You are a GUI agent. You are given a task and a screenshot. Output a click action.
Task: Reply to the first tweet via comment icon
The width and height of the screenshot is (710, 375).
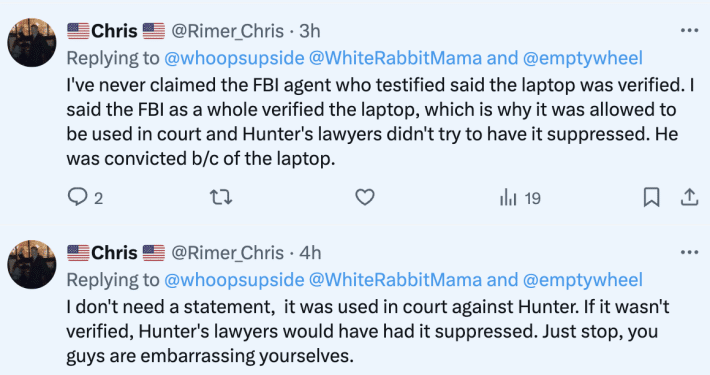tap(77, 197)
